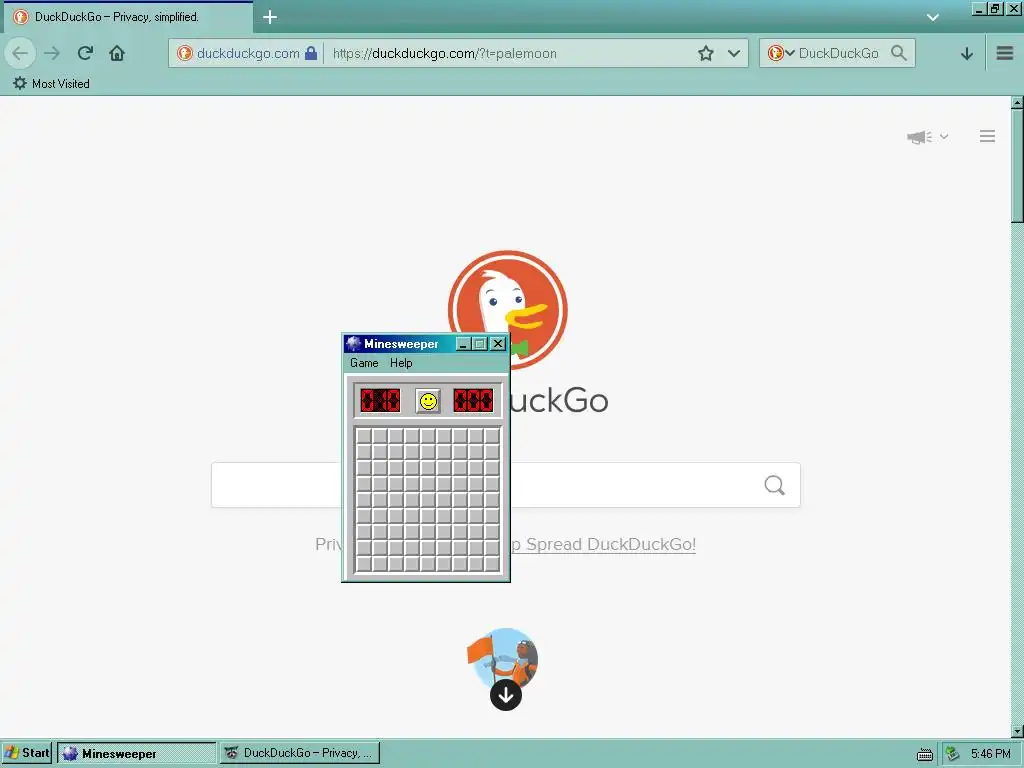Open a new tab with plus button
This screenshot has width=1024, height=768.
click(270, 17)
